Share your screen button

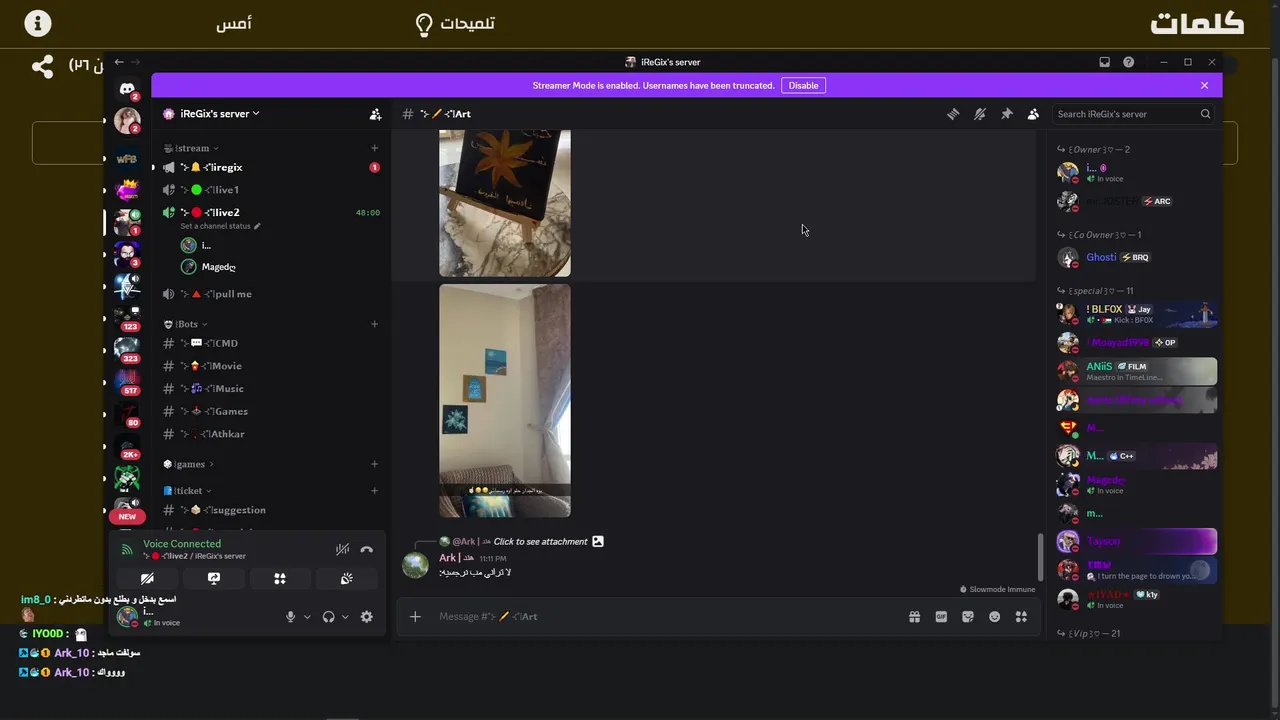tap(213, 578)
